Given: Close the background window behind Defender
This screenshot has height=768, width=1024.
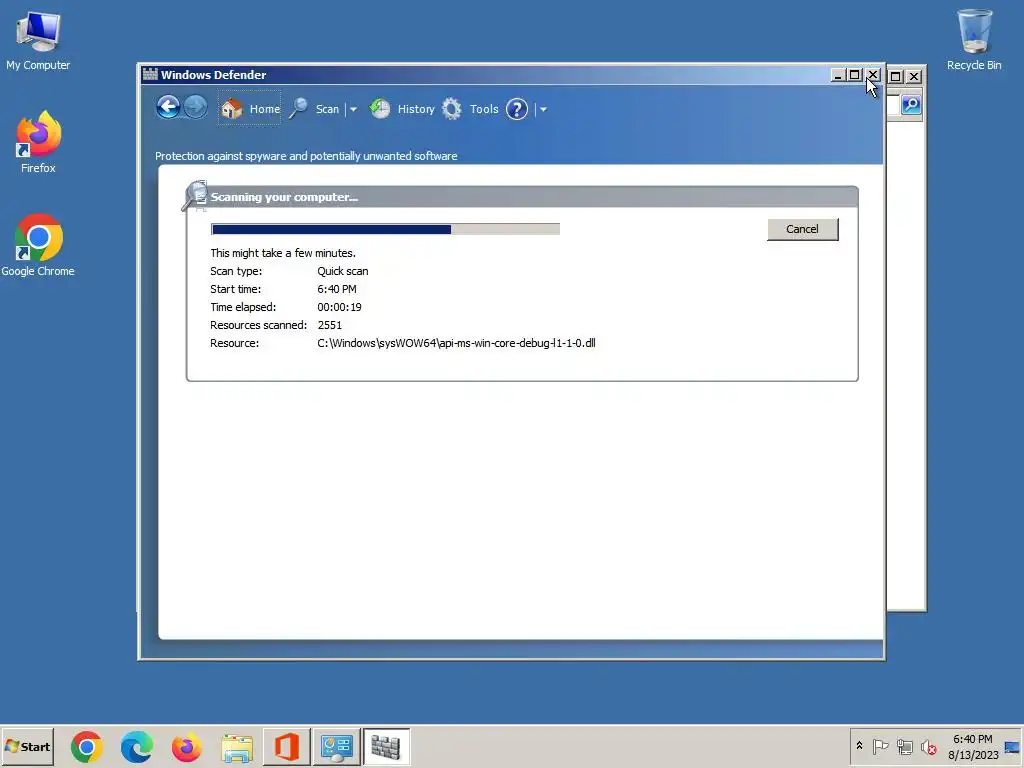Looking at the screenshot, I should pyautogui.click(x=914, y=76).
